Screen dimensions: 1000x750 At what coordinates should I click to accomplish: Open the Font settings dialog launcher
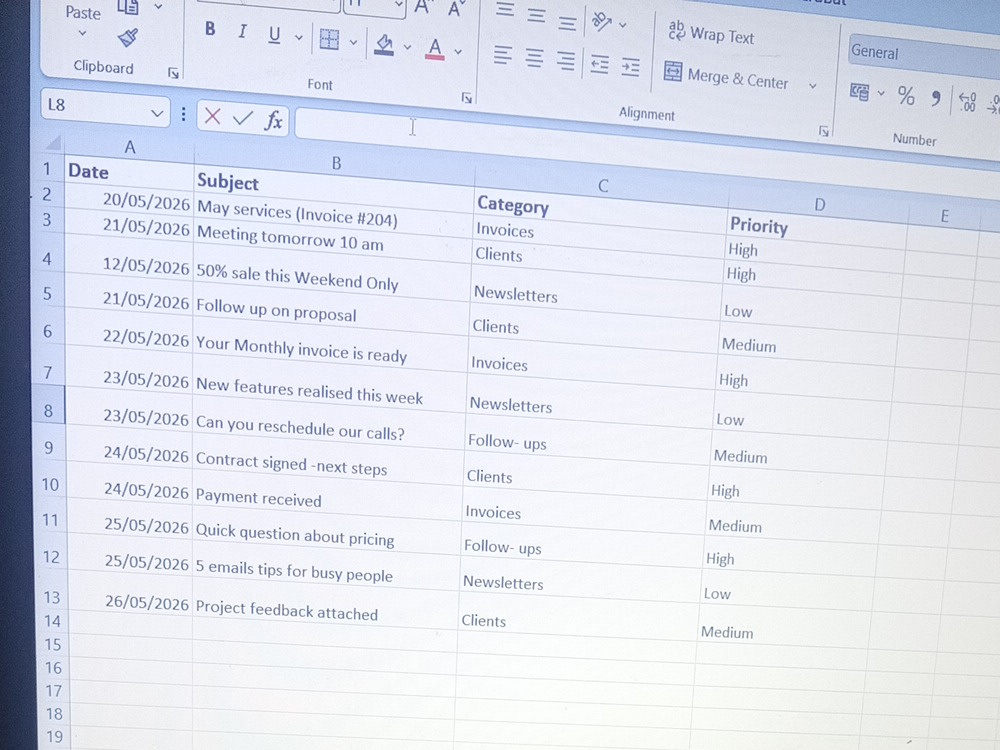tap(467, 98)
